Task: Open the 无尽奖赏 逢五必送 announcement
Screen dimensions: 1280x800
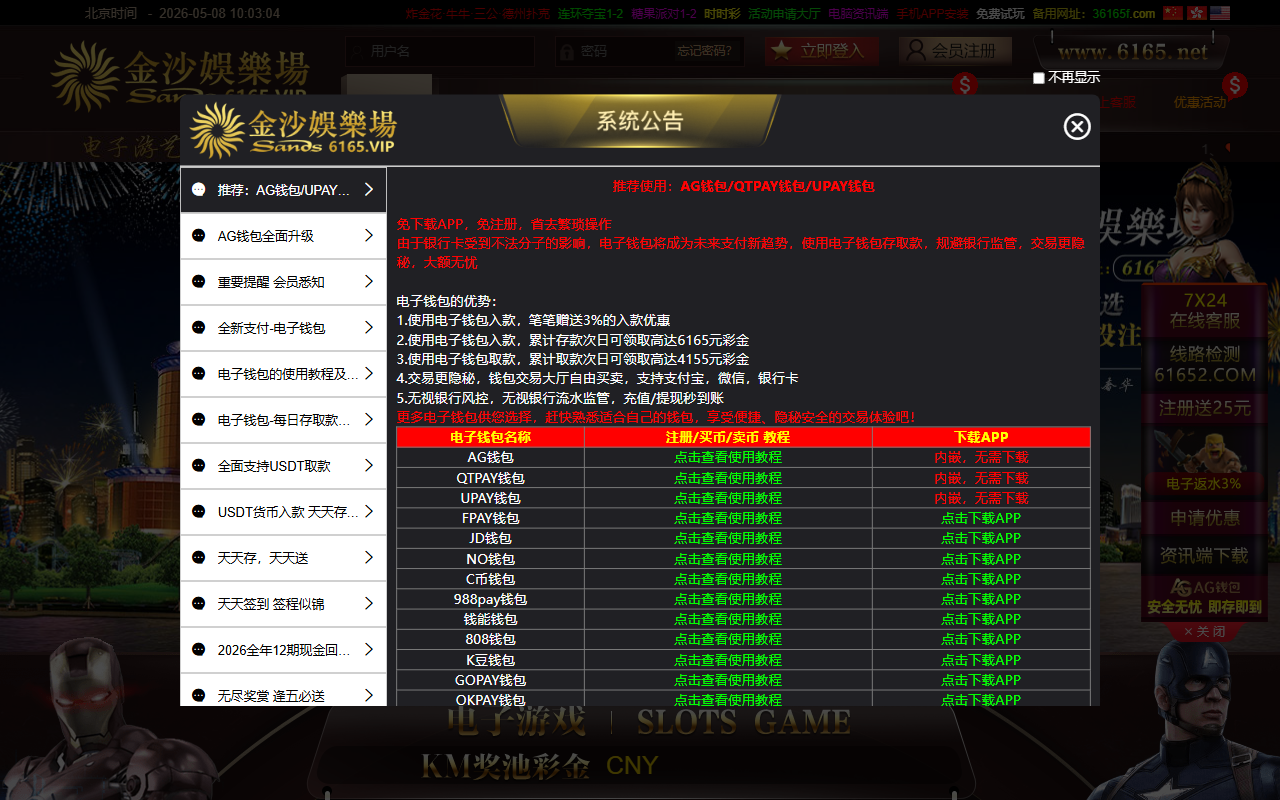Action: 283,691
